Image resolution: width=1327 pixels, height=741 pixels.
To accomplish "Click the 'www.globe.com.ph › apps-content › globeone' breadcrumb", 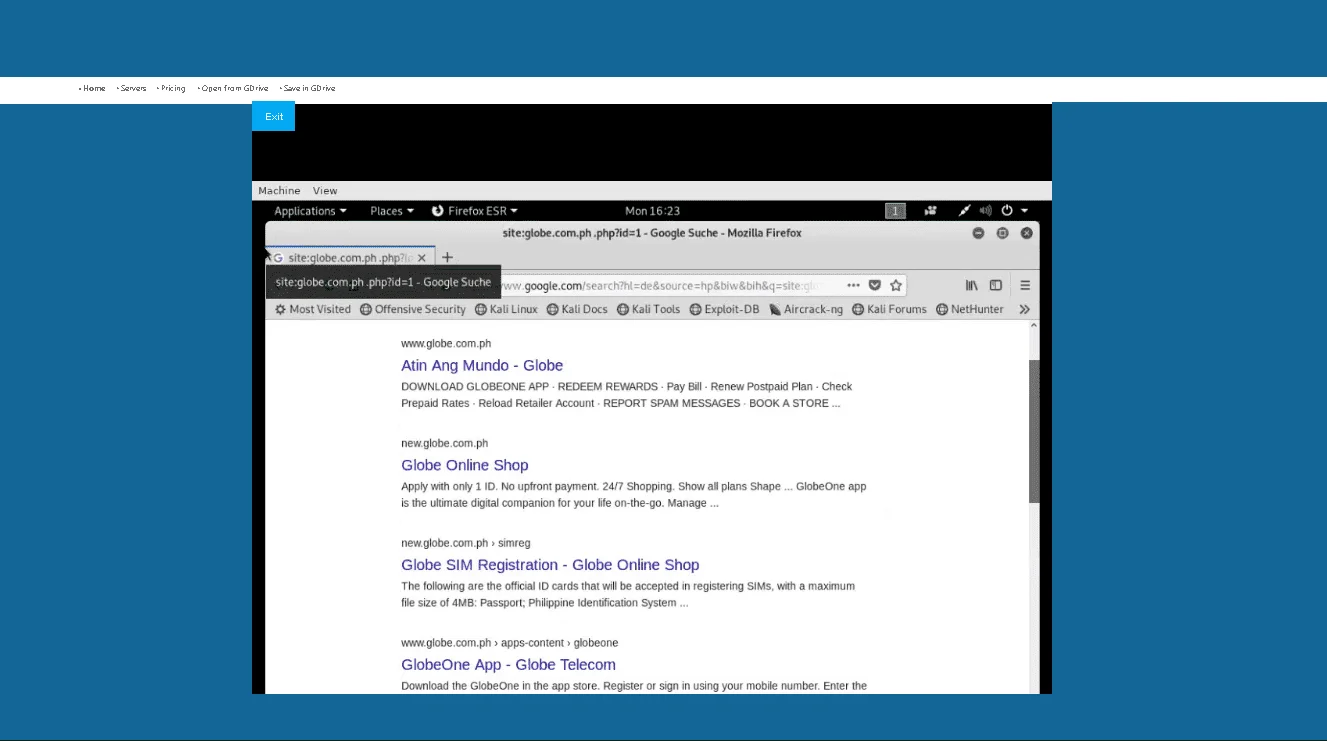I will tap(509, 643).
